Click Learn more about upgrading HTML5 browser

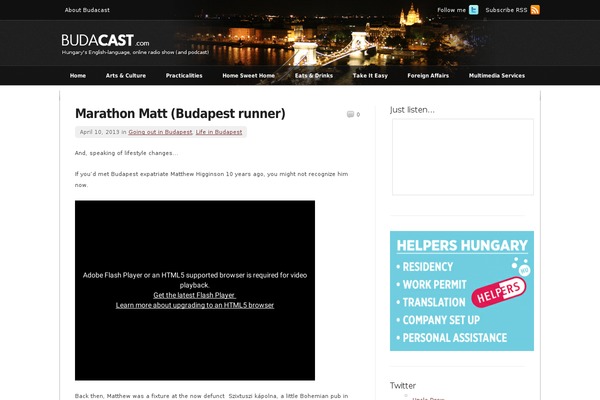click(195, 305)
